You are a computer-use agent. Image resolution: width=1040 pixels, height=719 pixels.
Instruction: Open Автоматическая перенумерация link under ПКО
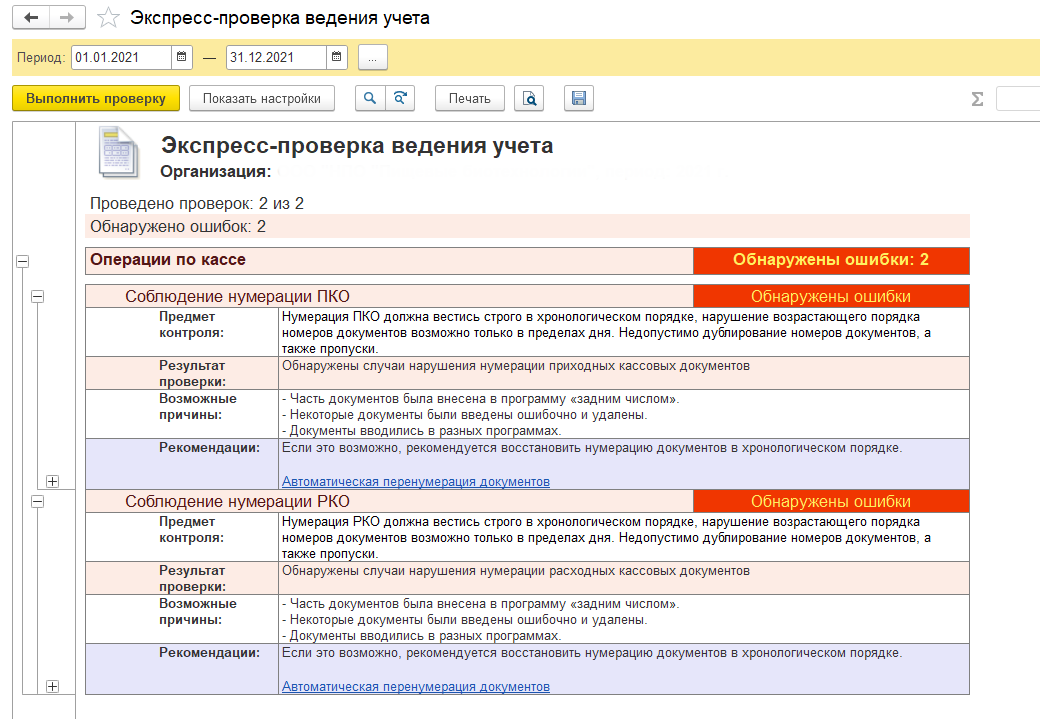(x=415, y=482)
